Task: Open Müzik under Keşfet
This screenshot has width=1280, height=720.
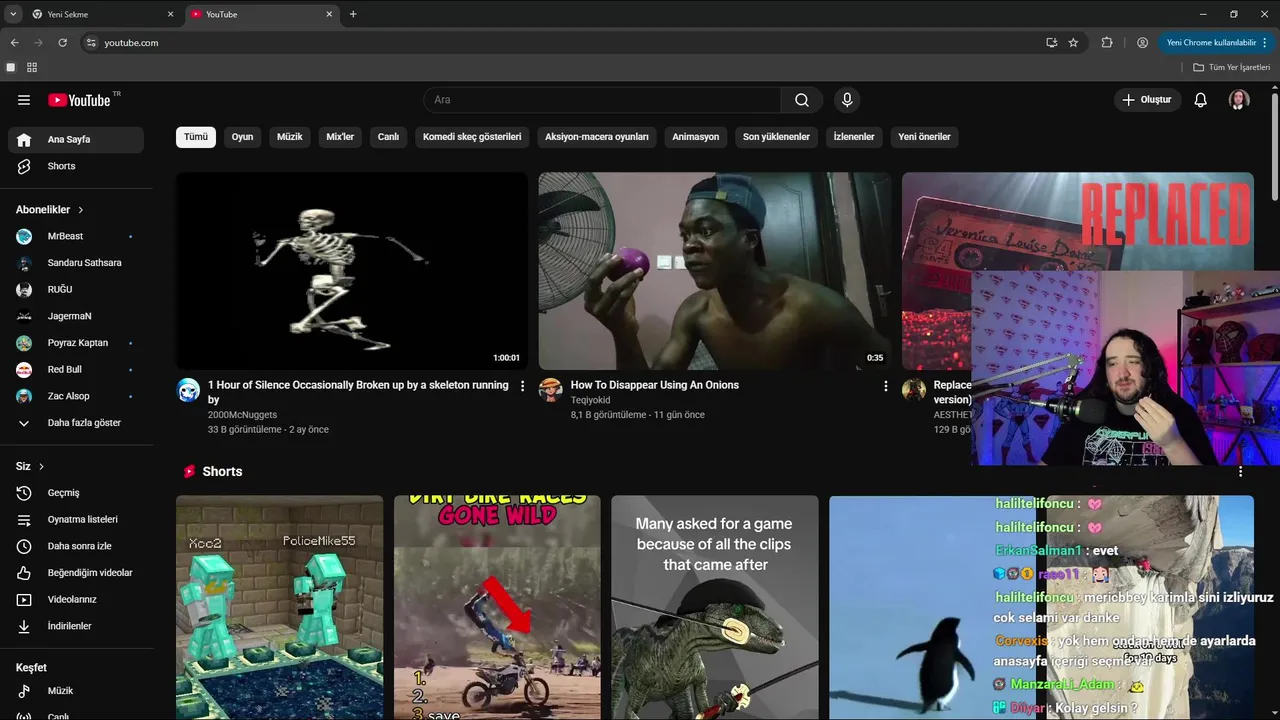Action: point(76,691)
